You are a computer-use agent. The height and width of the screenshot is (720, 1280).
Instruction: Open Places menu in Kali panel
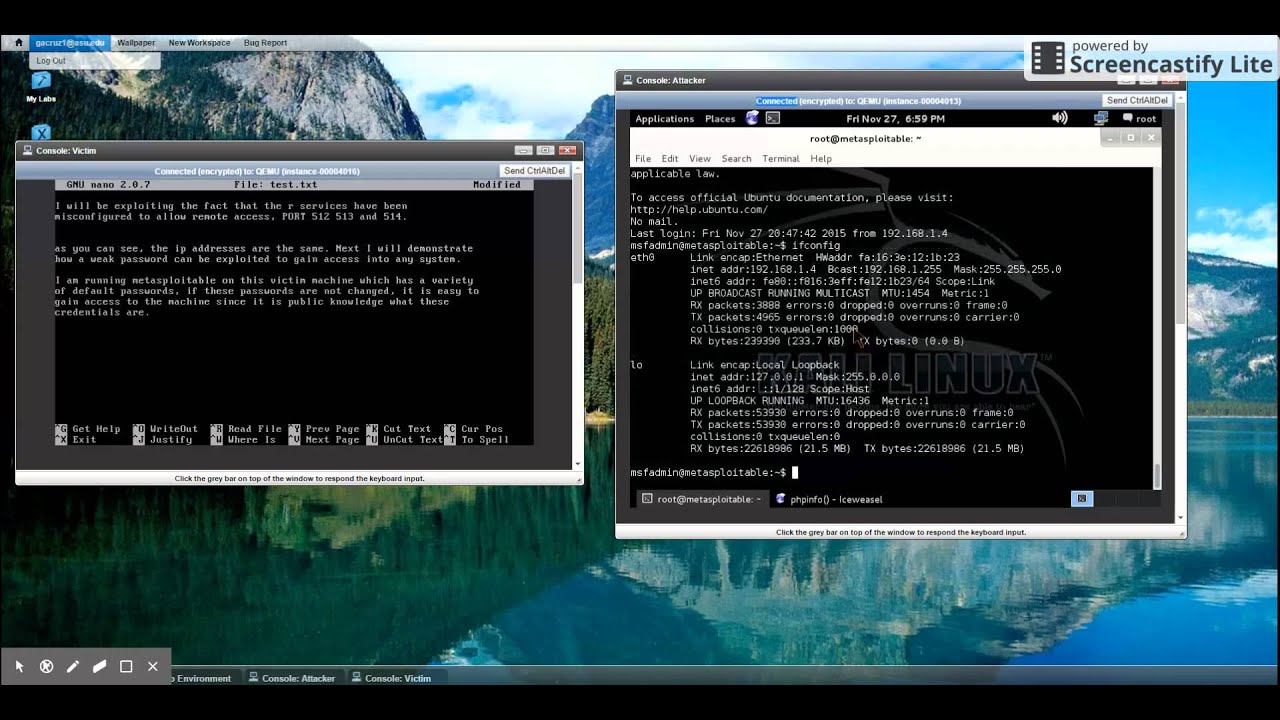click(x=720, y=119)
